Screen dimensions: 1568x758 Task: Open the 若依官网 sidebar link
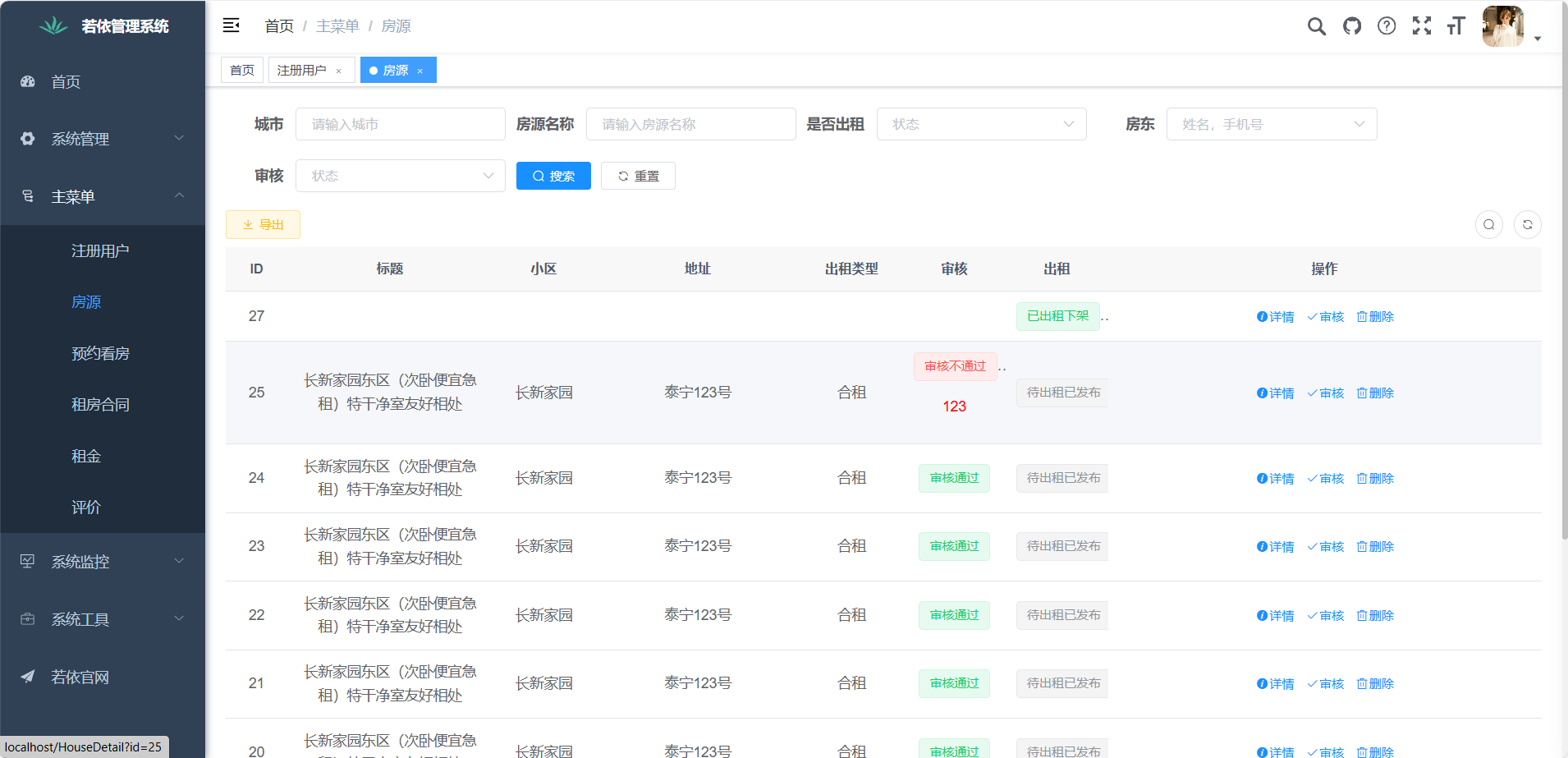pos(103,677)
